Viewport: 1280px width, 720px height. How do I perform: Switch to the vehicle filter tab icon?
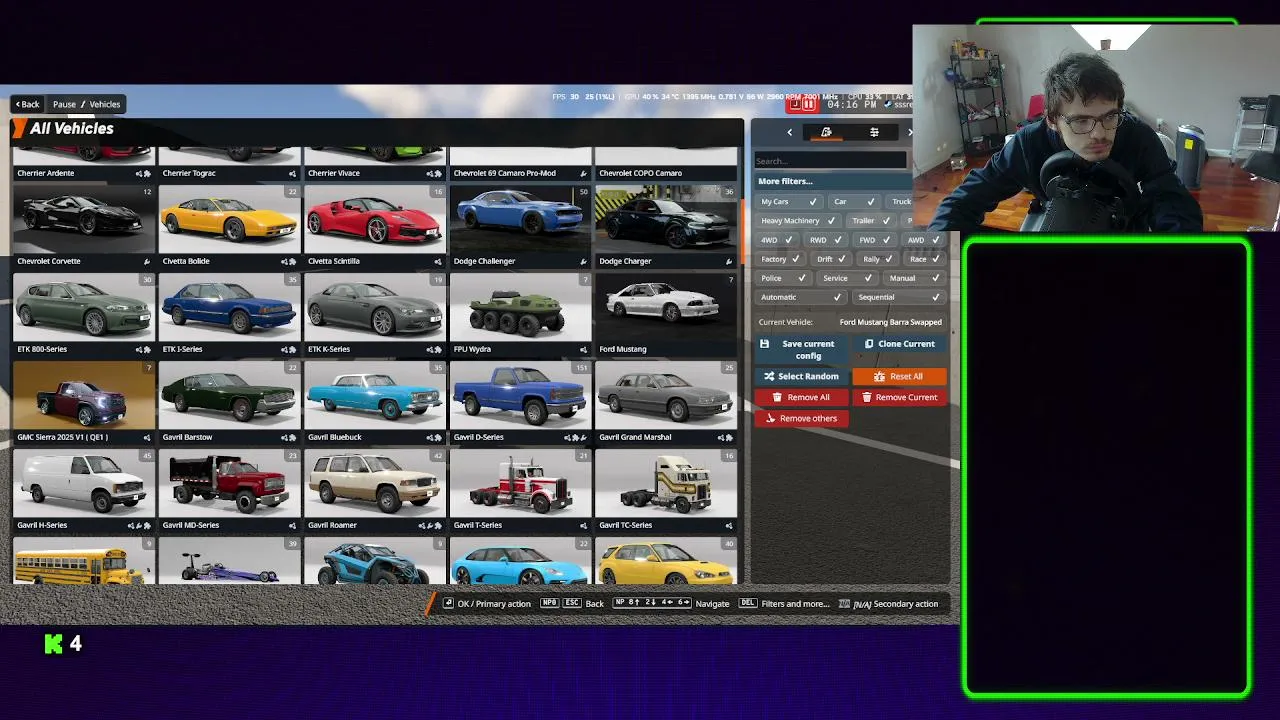tap(826, 132)
